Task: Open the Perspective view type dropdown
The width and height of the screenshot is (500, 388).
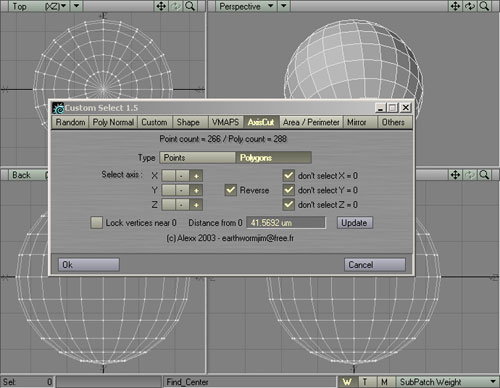Action: [x=246, y=6]
